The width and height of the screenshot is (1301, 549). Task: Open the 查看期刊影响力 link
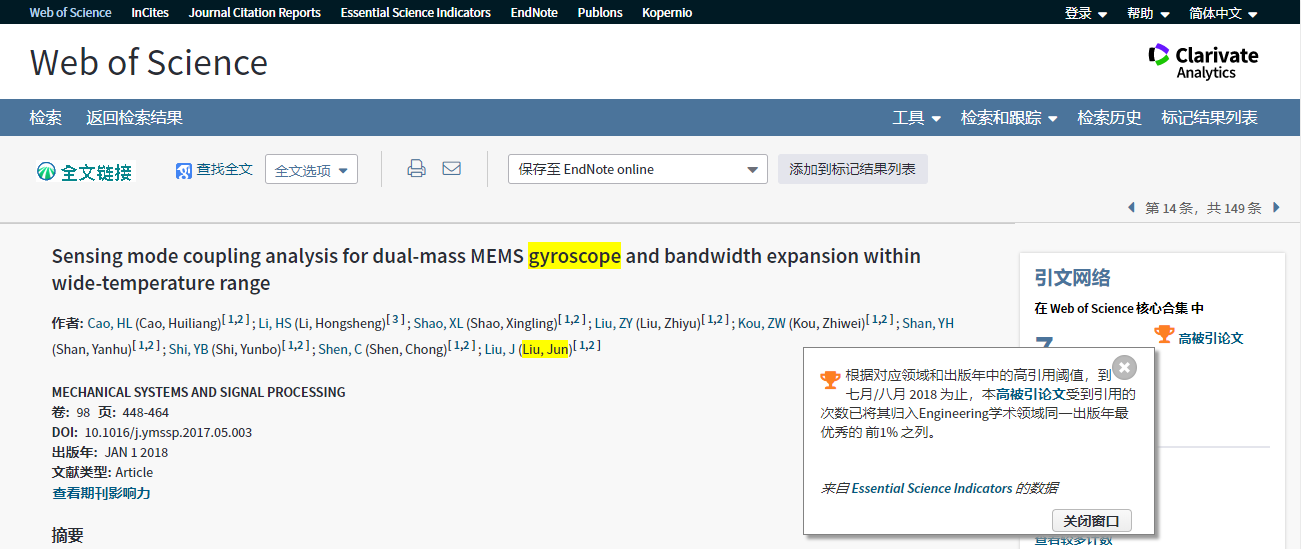(x=101, y=493)
